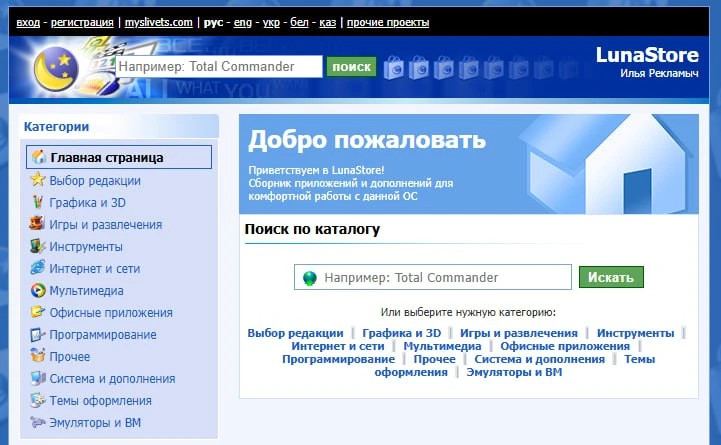Click the icon beside Игры и развлечения
The height and width of the screenshot is (445, 721).
37,223
